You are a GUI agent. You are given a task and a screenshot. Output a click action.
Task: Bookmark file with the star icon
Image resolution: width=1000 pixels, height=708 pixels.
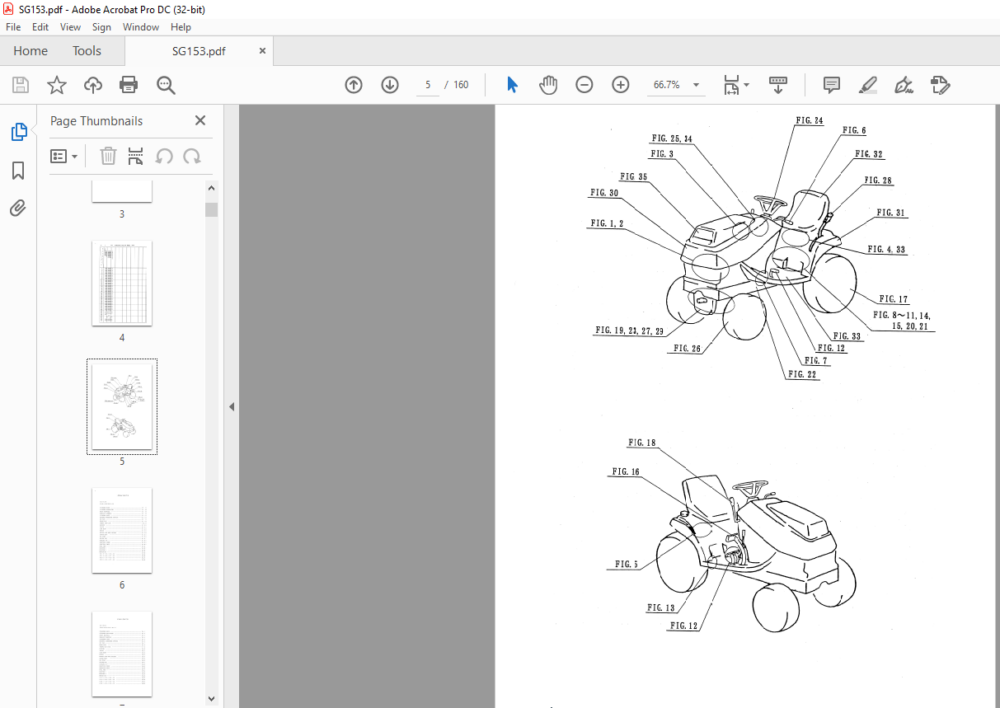click(57, 85)
